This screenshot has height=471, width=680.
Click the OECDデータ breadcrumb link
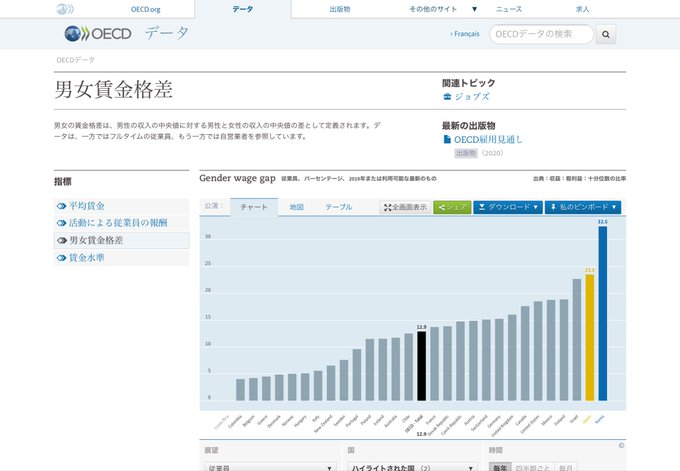[x=75, y=60]
